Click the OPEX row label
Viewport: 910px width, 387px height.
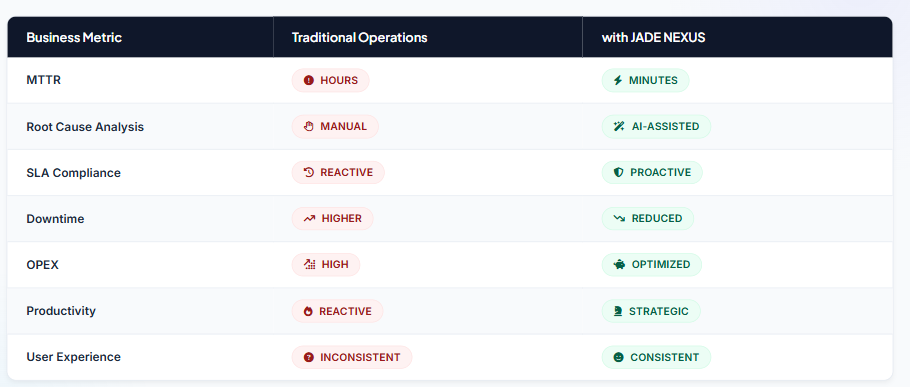coord(42,265)
